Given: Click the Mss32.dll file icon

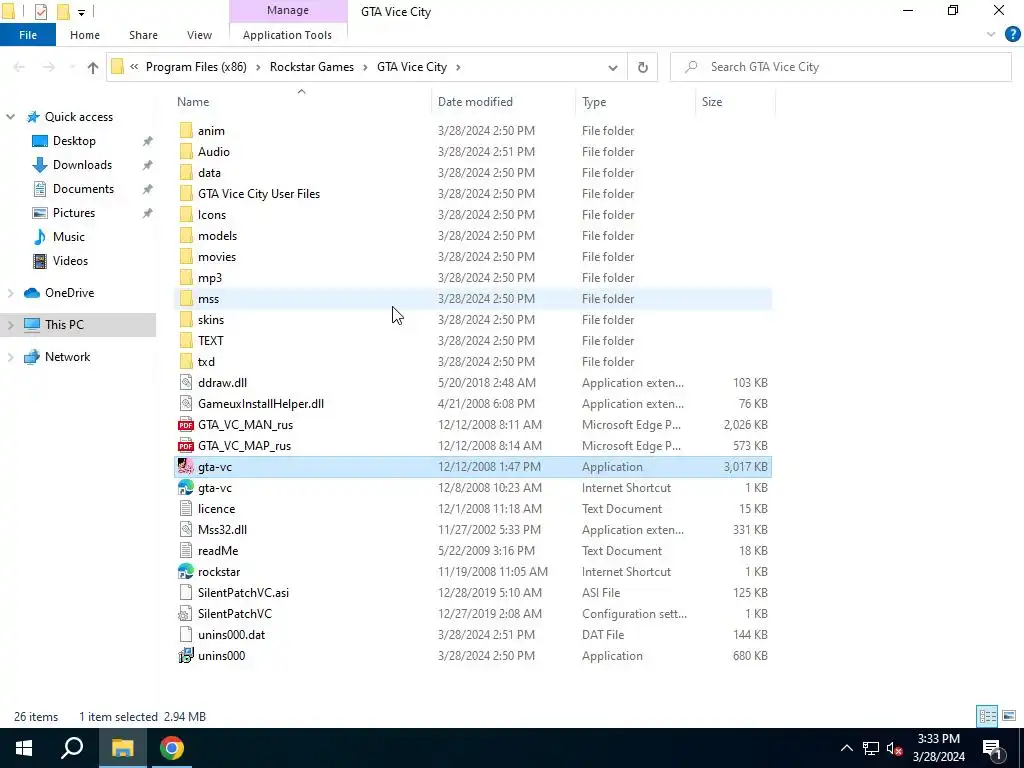Looking at the screenshot, I should (x=185, y=530).
